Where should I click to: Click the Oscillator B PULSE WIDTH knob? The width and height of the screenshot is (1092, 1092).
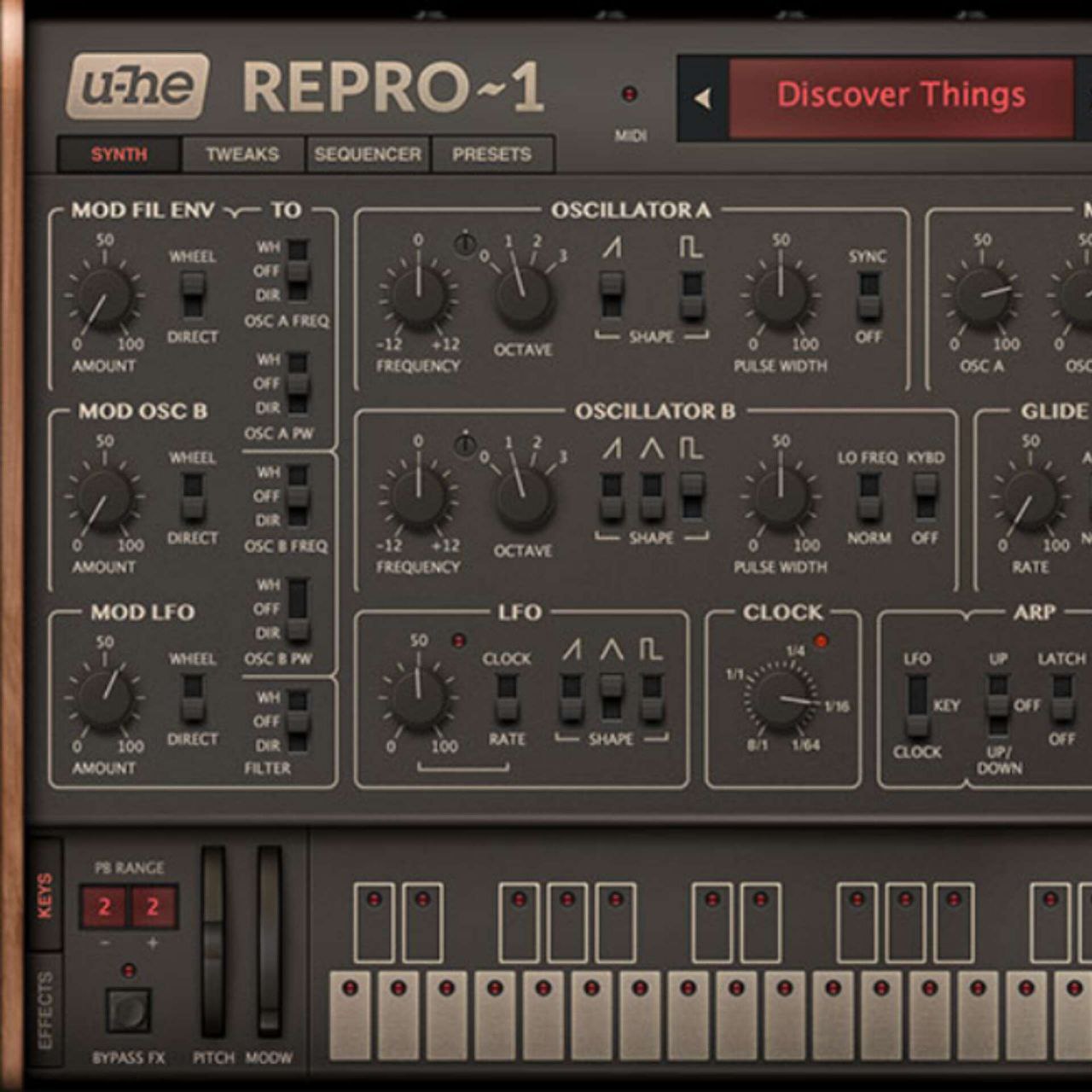tap(781, 497)
